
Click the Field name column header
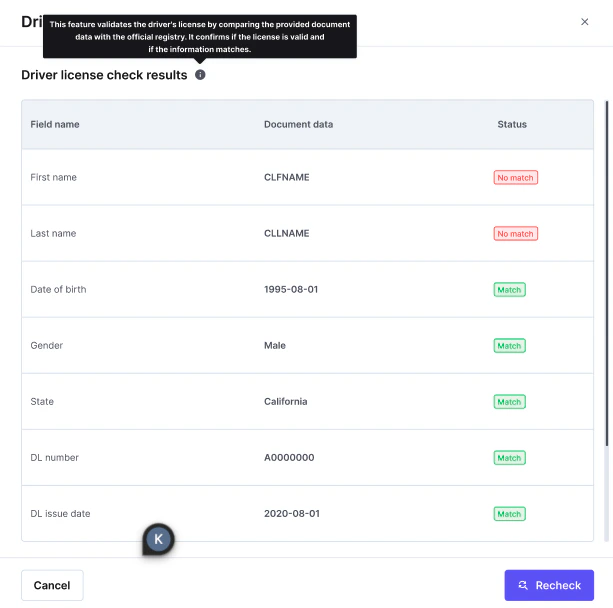click(x=55, y=124)
